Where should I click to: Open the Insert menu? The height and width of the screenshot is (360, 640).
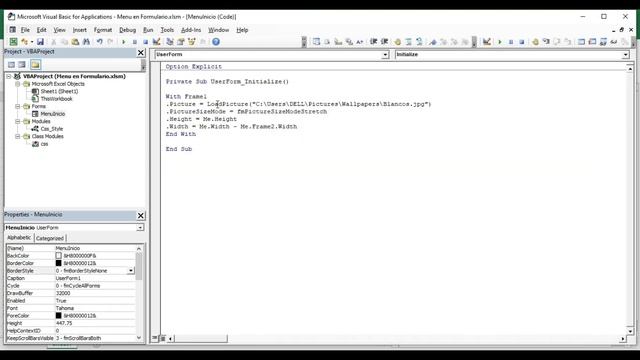pyautogui.click(x=80, y=30)
